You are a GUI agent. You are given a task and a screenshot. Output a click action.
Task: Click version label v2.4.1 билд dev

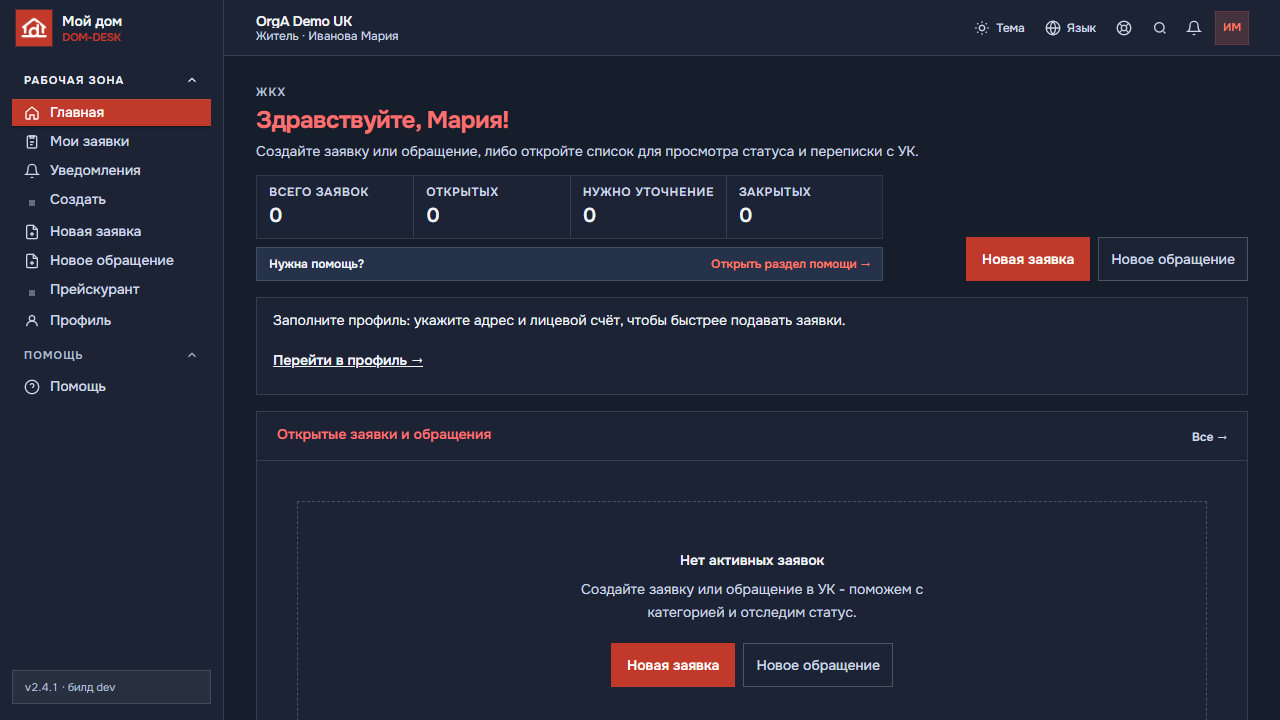[x=111, y=687]
